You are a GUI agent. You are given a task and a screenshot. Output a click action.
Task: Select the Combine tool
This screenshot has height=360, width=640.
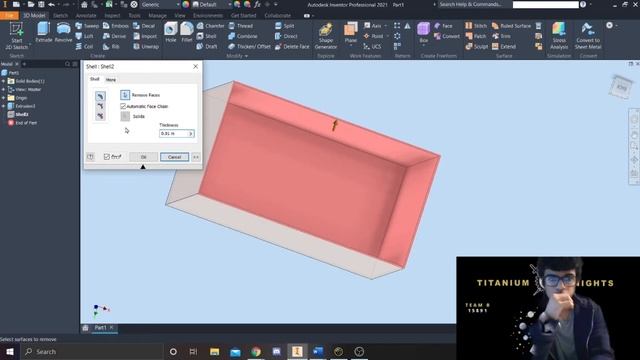[x=243, y=36]
